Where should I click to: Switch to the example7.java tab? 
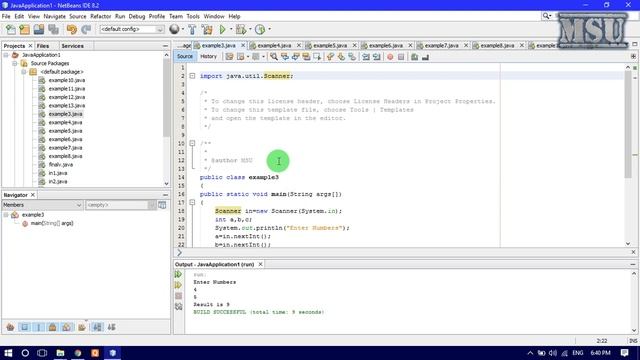click(x=441, y=45)
